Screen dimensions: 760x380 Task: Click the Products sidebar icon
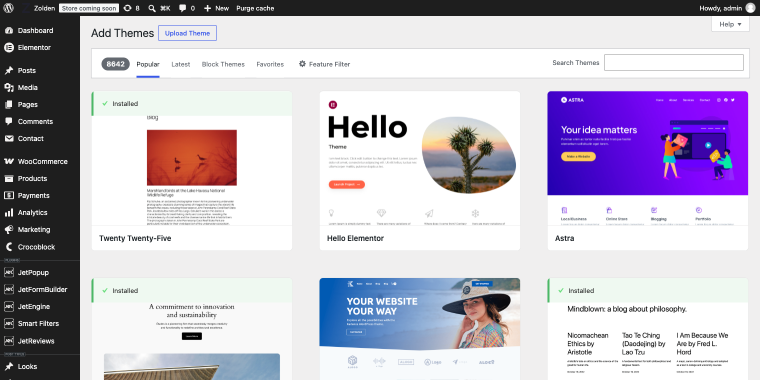pyautogui.click(x=9, y=178)
